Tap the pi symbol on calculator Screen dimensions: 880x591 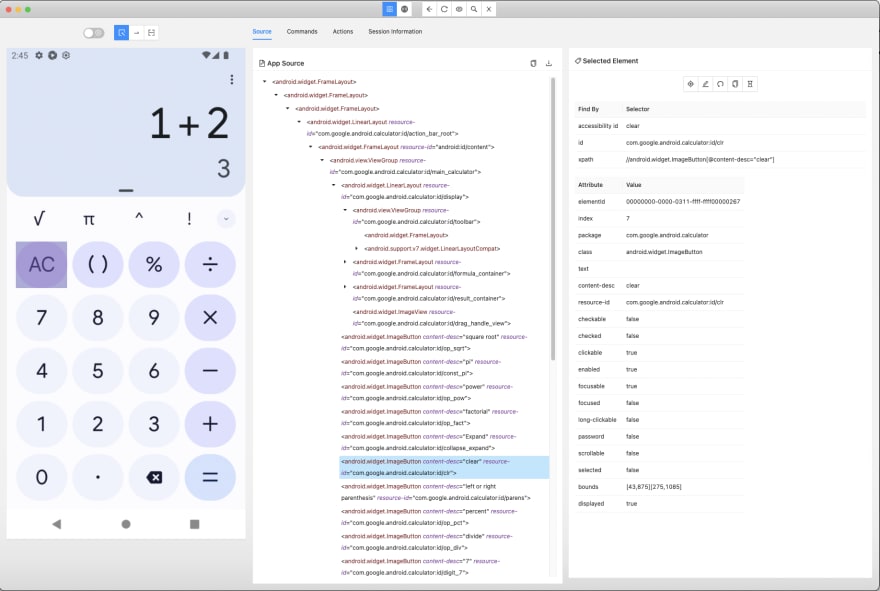[89, 219]
